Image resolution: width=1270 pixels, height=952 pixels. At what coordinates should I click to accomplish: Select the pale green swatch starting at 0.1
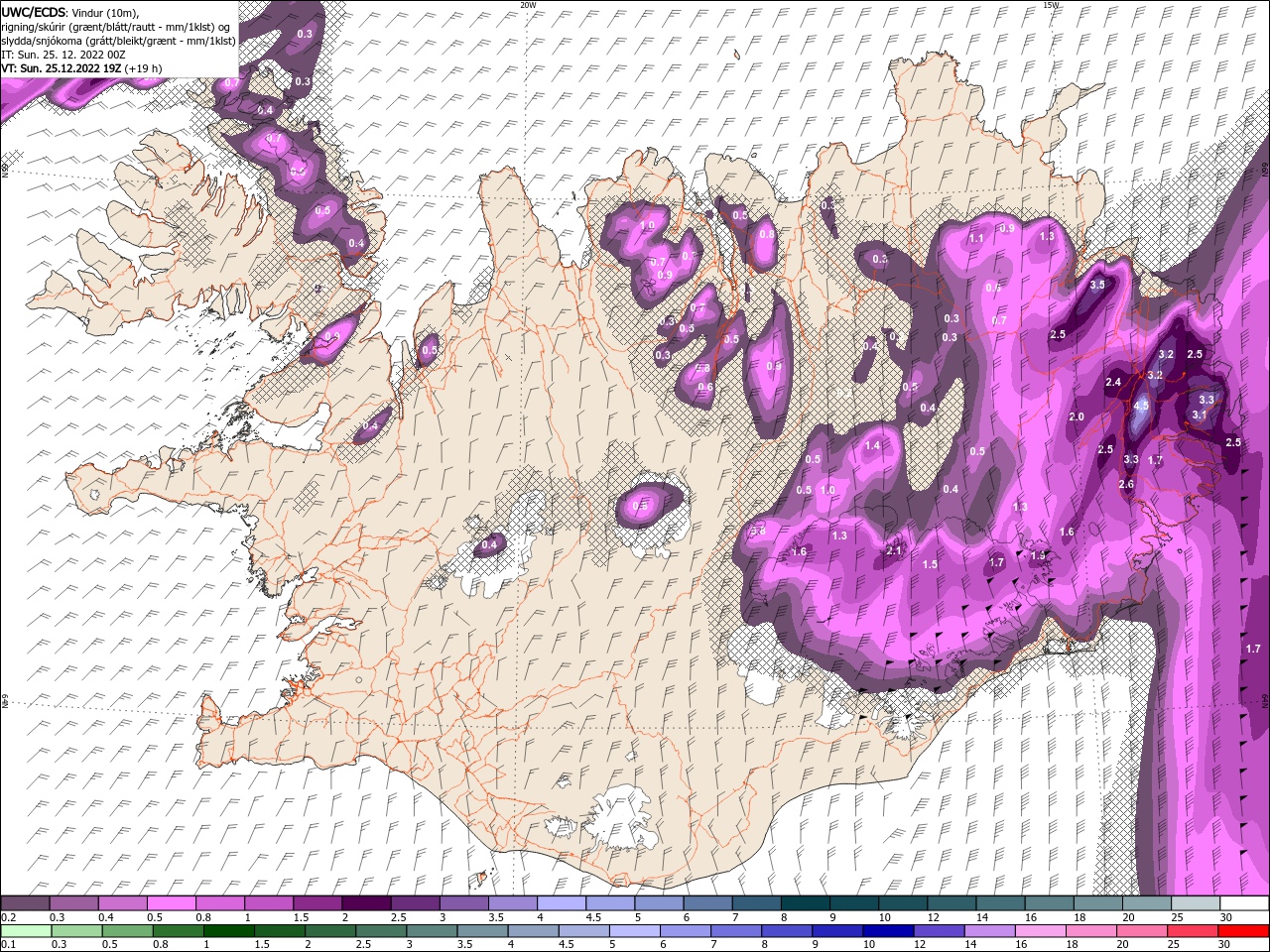click(26, 931)
